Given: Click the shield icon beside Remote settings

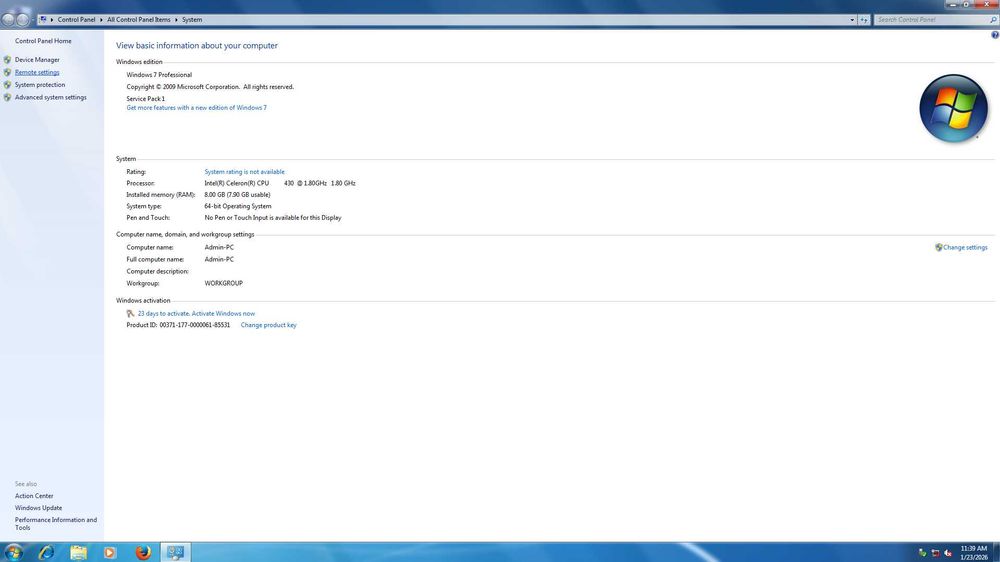Looking at the screenshot, I should [7, 72].
